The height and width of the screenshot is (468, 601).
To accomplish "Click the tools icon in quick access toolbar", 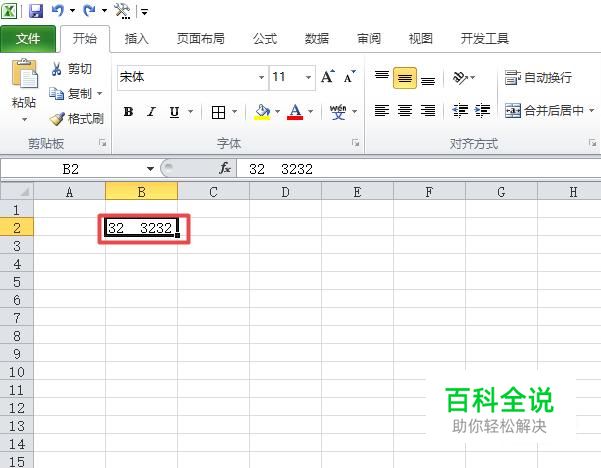I will click(122, 11).
